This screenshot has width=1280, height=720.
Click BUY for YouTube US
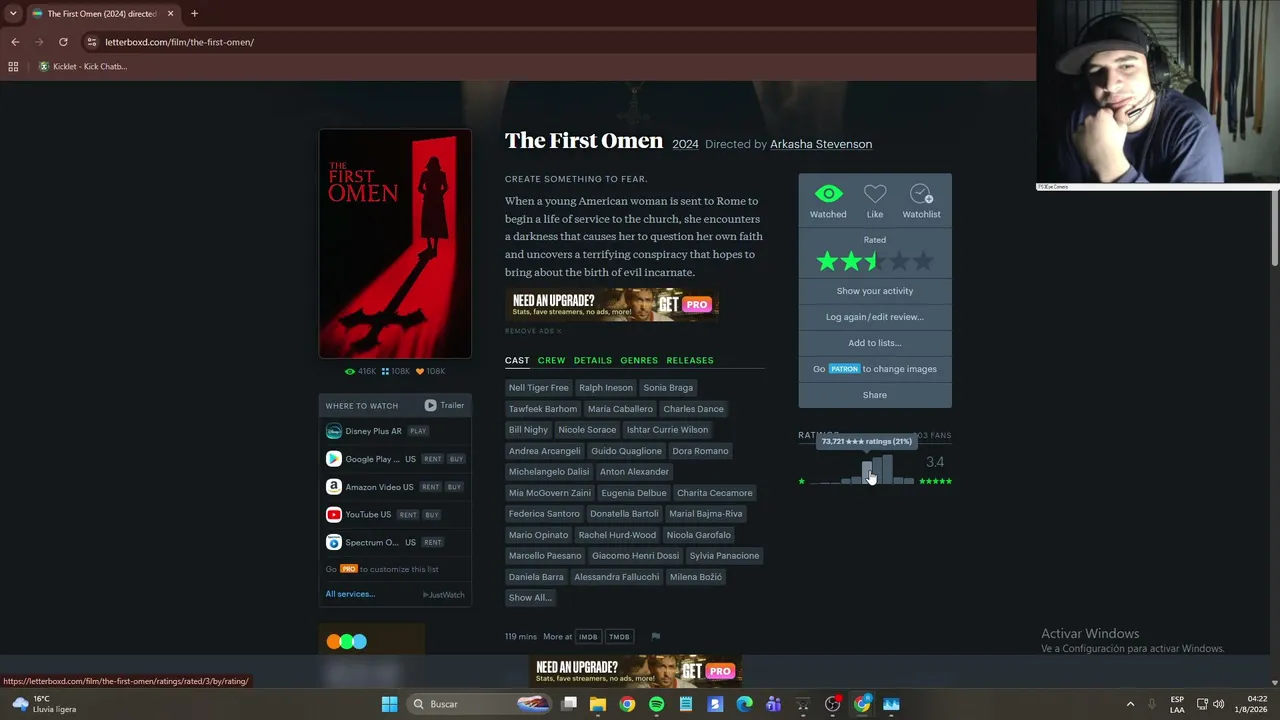pos(432,515)
